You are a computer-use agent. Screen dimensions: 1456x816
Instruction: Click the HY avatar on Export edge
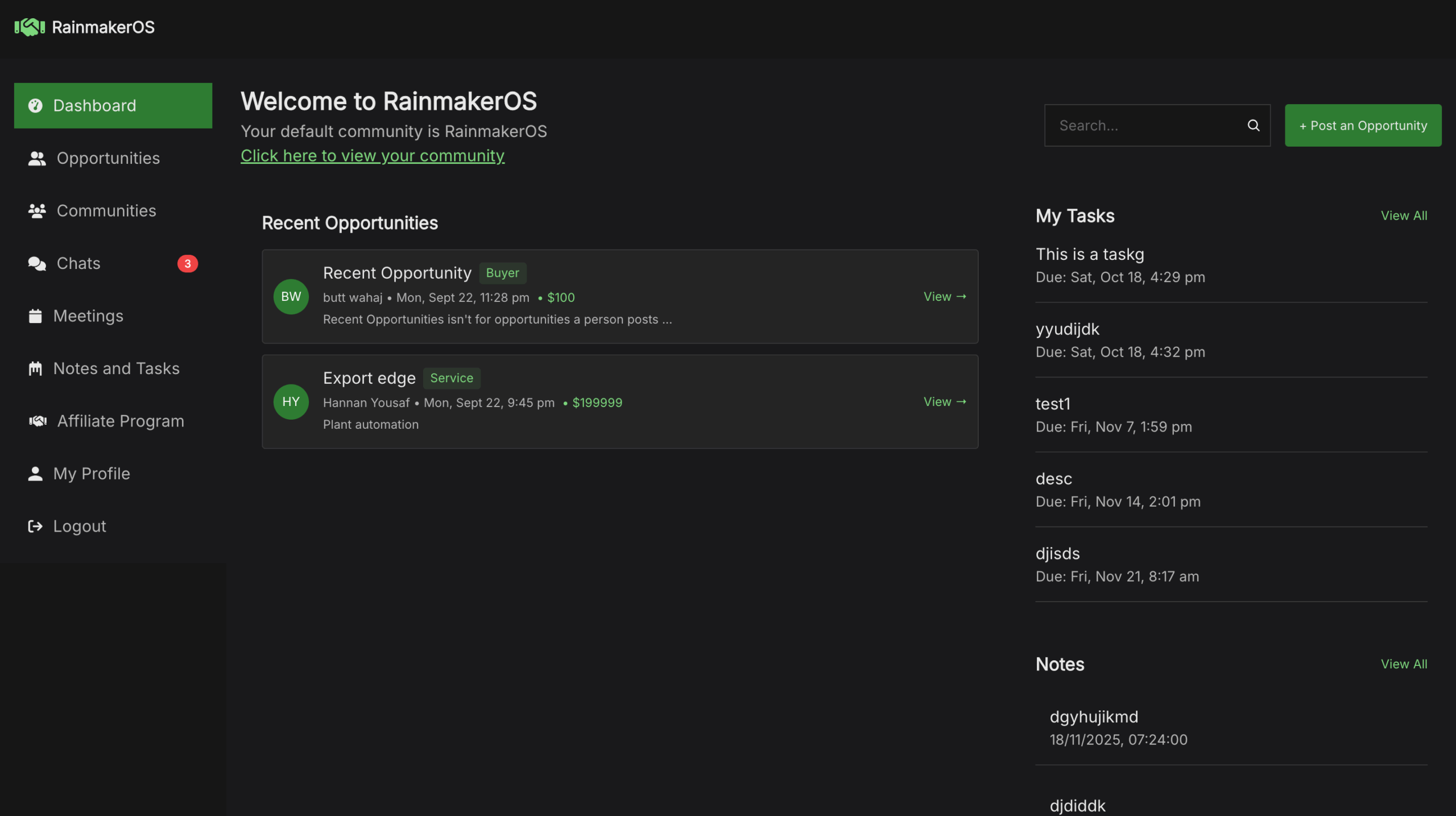291,401
